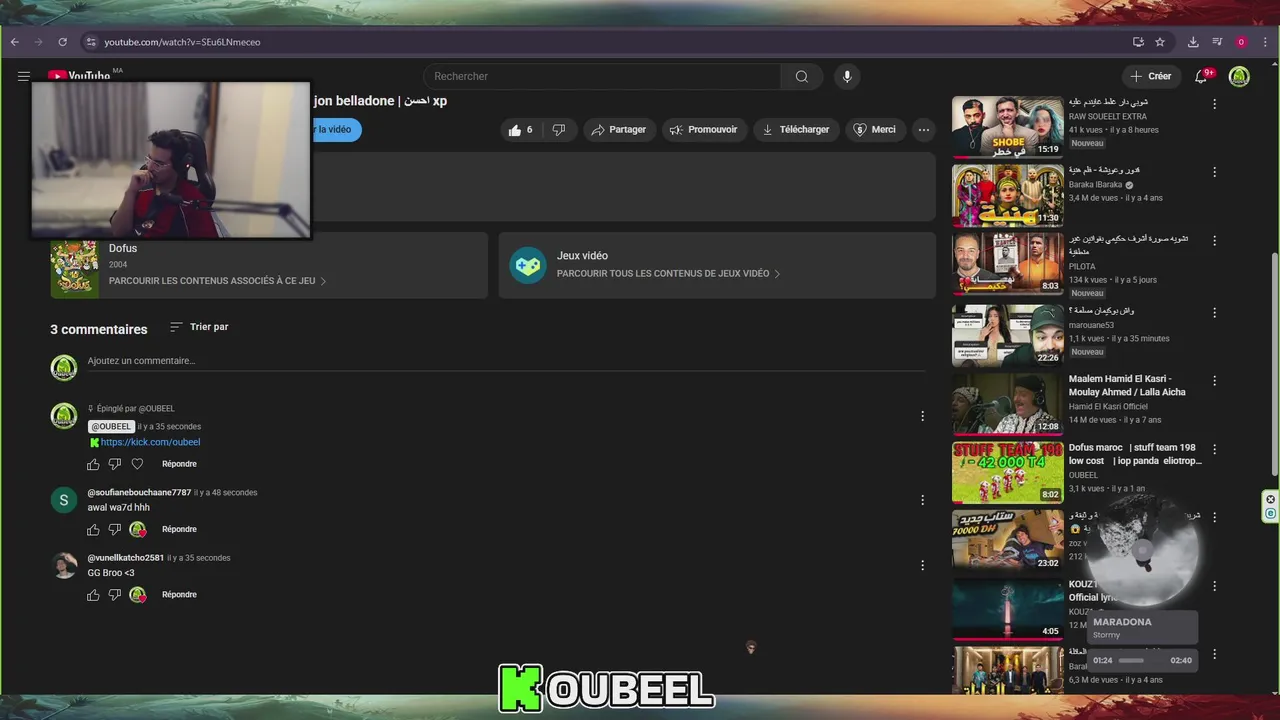1280x720 pixels.
Task: Reload the page with the refresh icon
Action: [62, 42]
